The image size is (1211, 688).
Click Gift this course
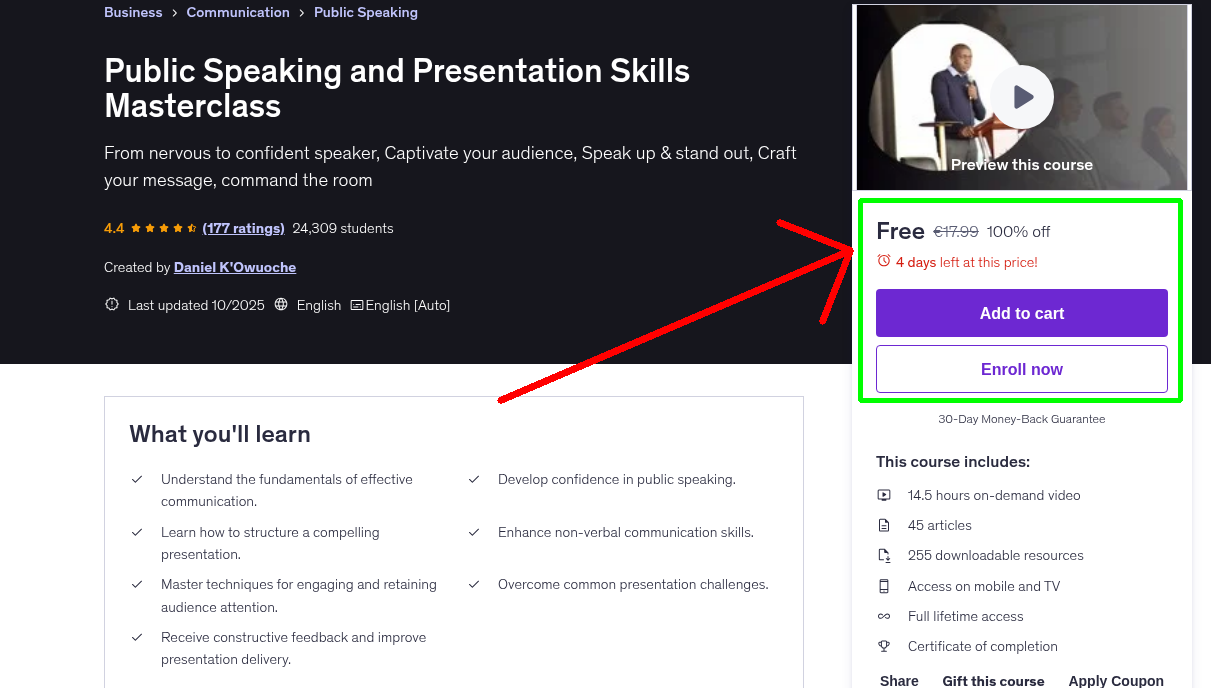[x=993, y=680]
